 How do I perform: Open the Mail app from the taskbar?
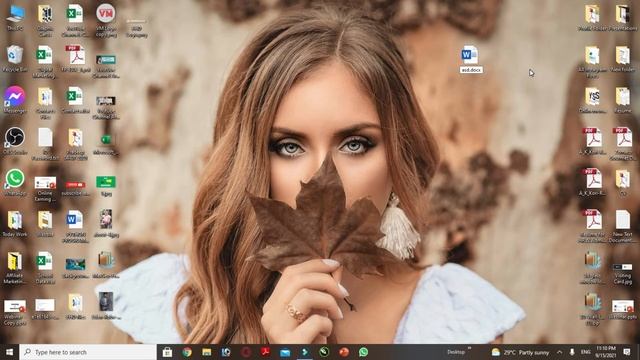point(285,352)
